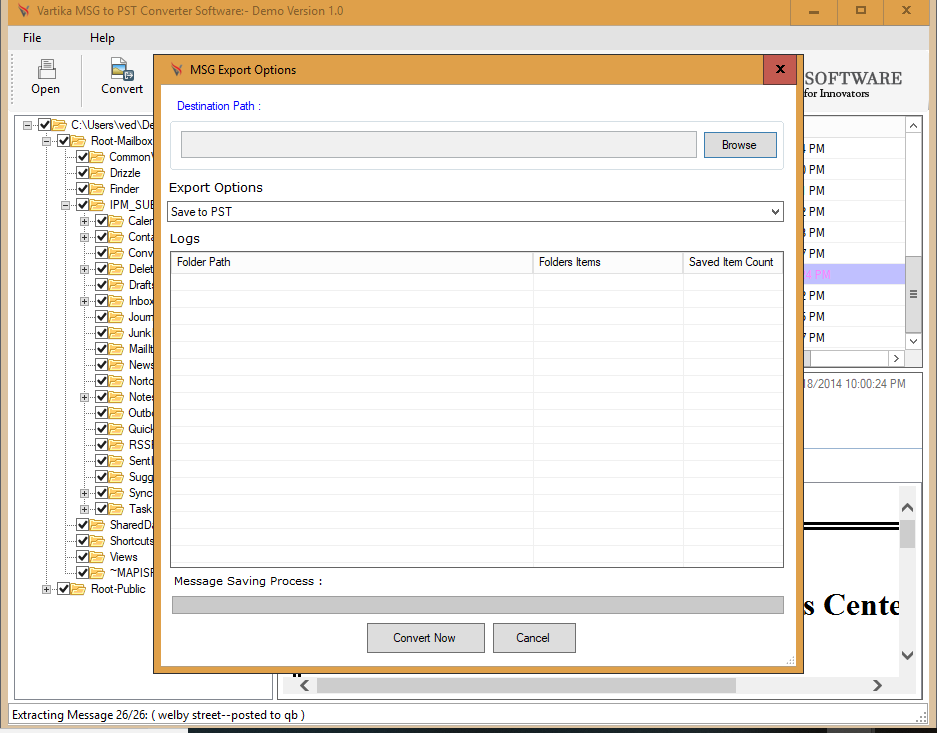Click the highlighted PM row in message list
This screenshot has width=937, height=733.
click(x=853, y=275)
